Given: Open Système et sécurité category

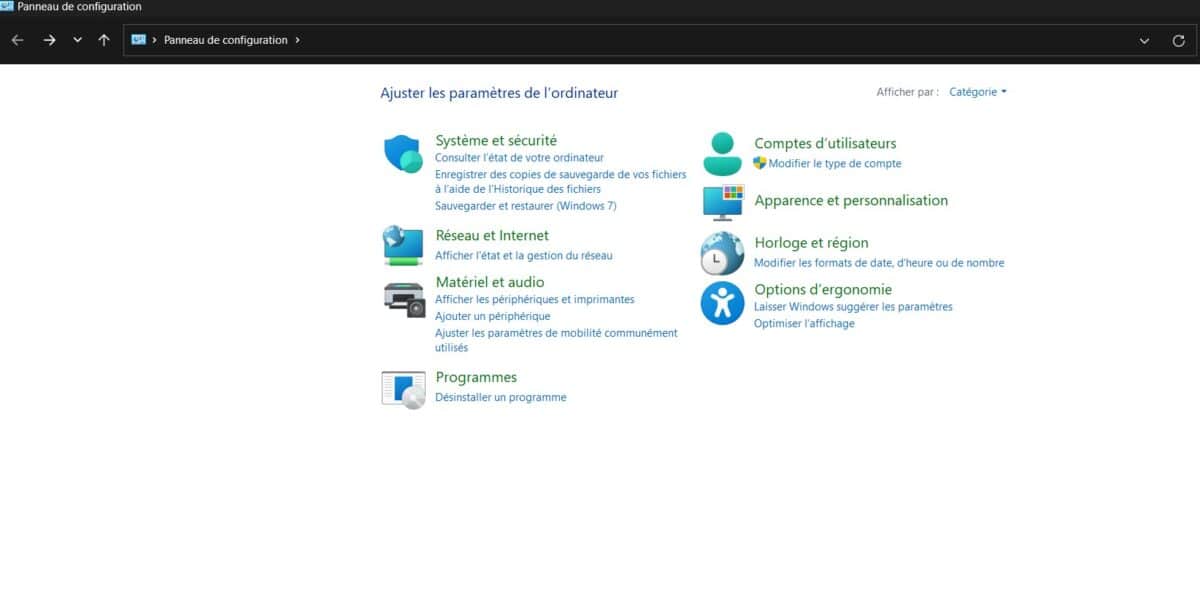Looking at the screenshot, I should 496,141.
